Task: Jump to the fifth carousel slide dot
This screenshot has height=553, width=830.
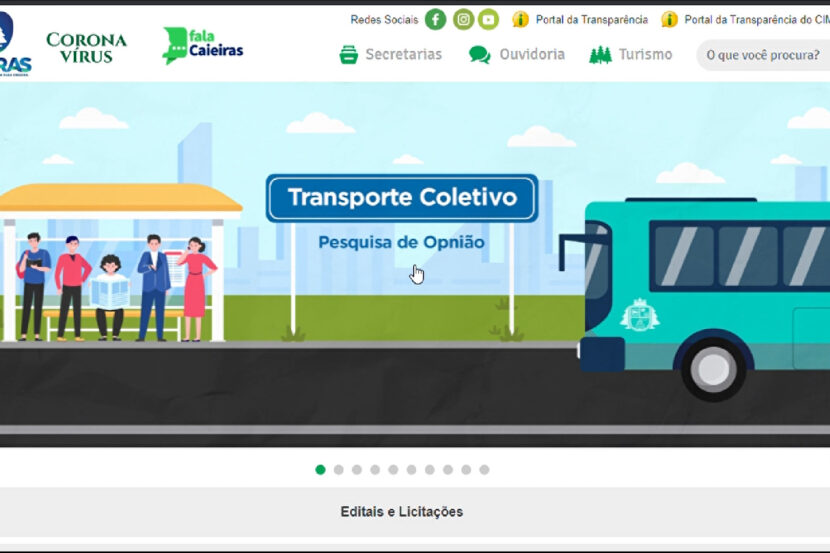Action: click(393, 469)
